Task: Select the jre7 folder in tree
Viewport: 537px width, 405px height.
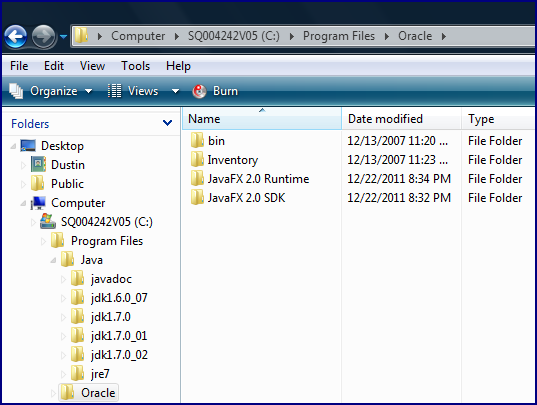Action: [x=100, y=374]
